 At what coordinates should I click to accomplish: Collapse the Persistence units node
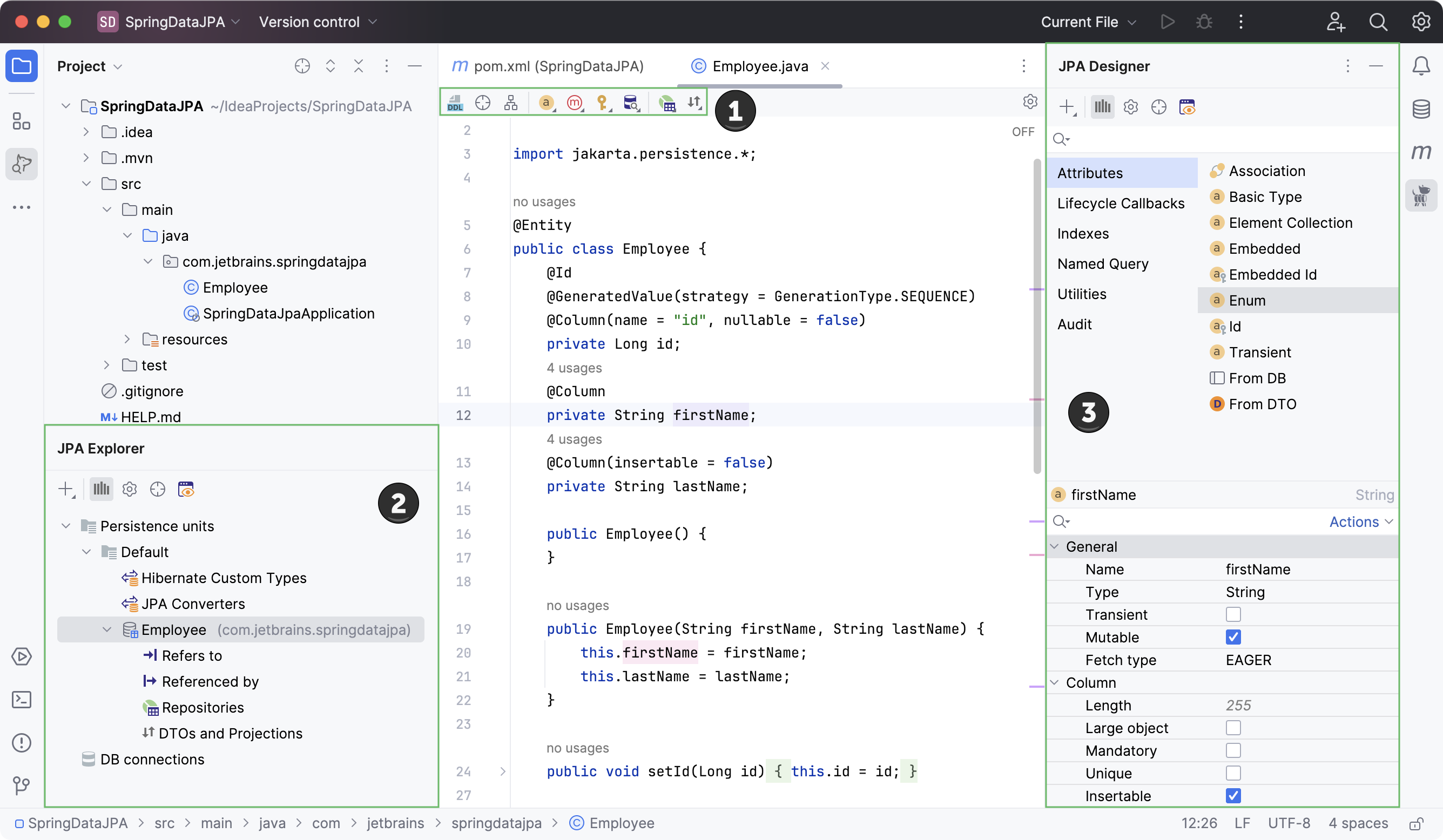66,526
